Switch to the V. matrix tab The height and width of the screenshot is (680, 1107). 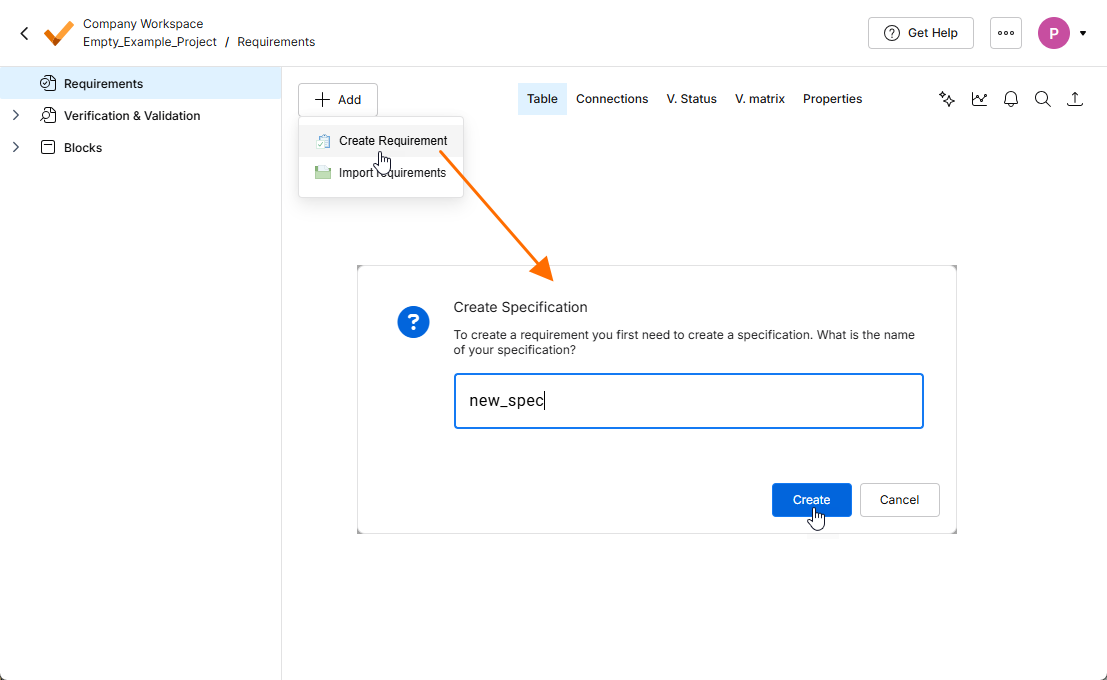coord(760,99)
